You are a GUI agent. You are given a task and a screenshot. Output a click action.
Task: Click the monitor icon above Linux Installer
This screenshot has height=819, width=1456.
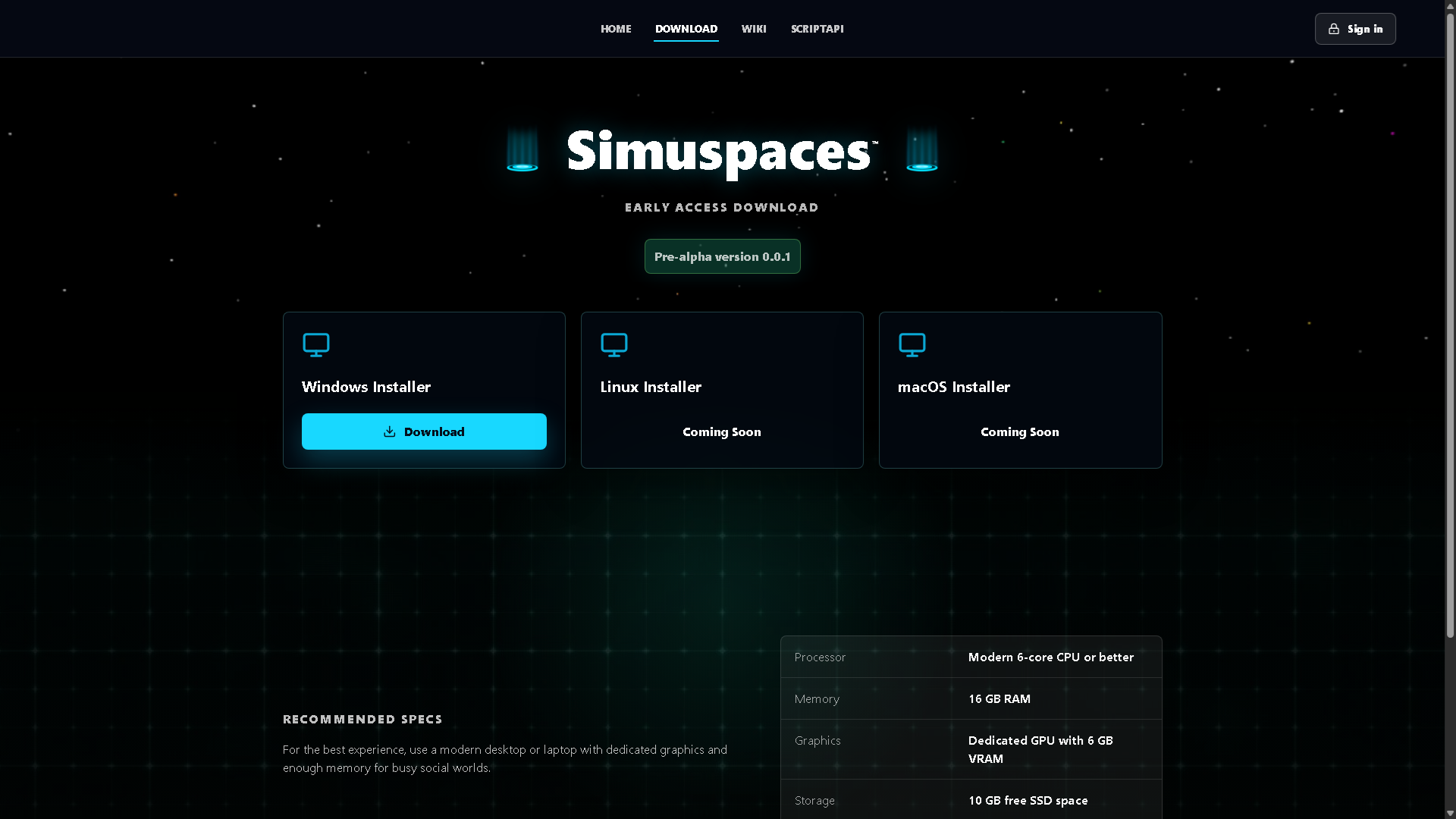click(614, 344)
